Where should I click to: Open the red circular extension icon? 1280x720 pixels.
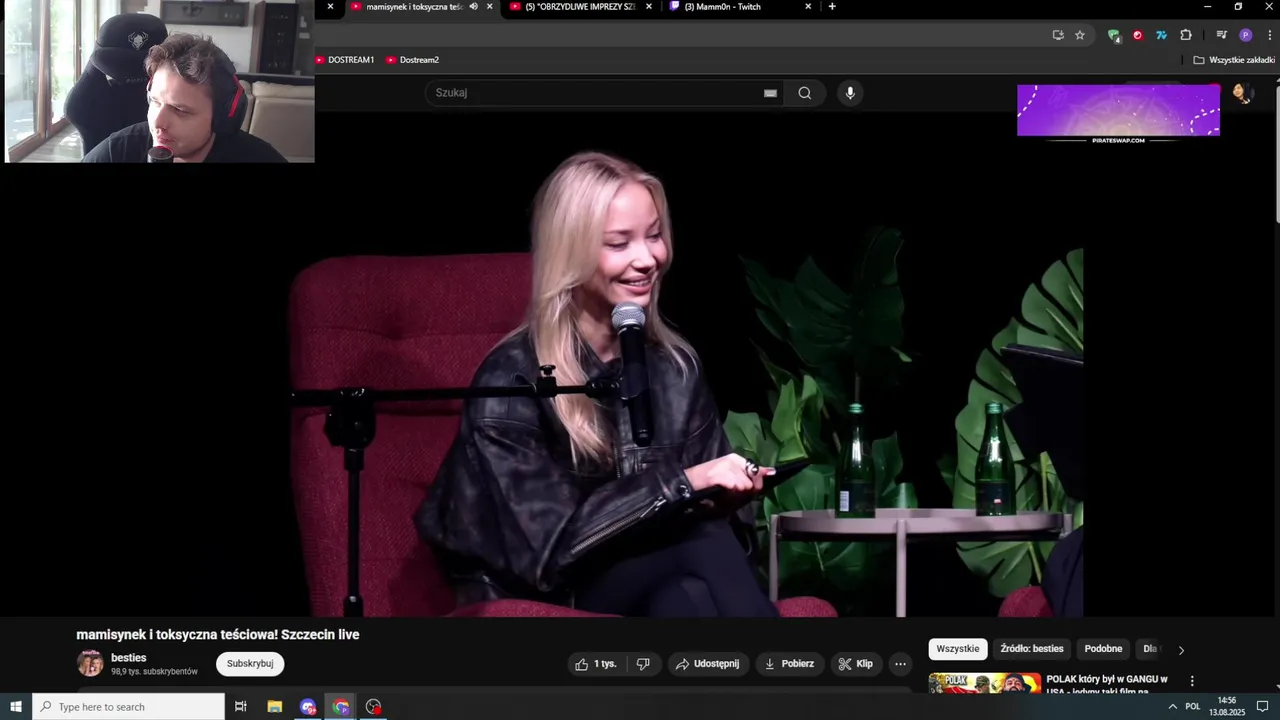pos(1138,35)
